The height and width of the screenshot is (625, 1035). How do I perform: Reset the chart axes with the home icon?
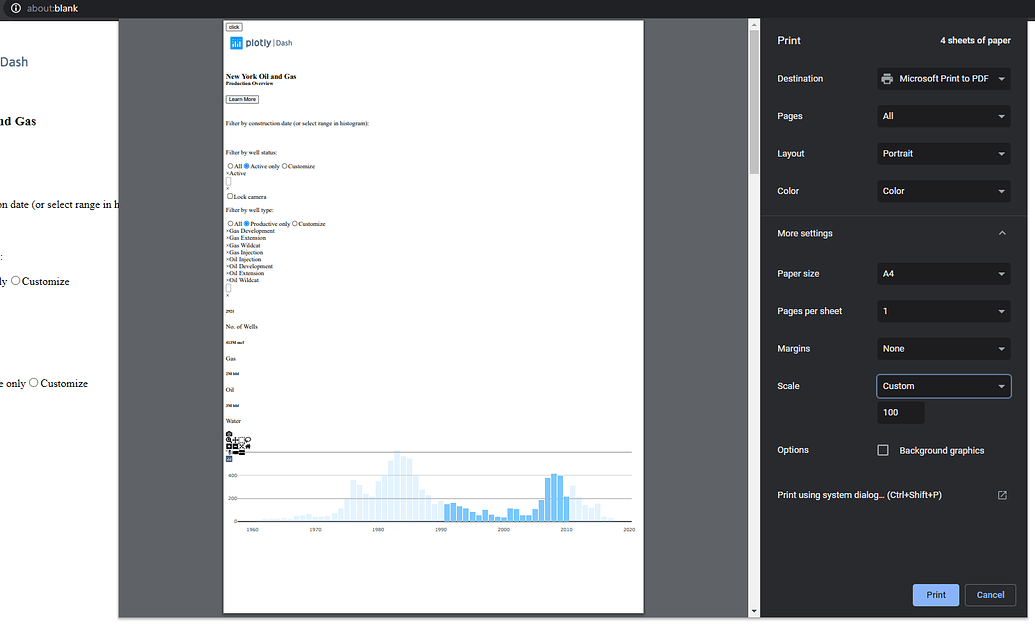click(248, 446)
